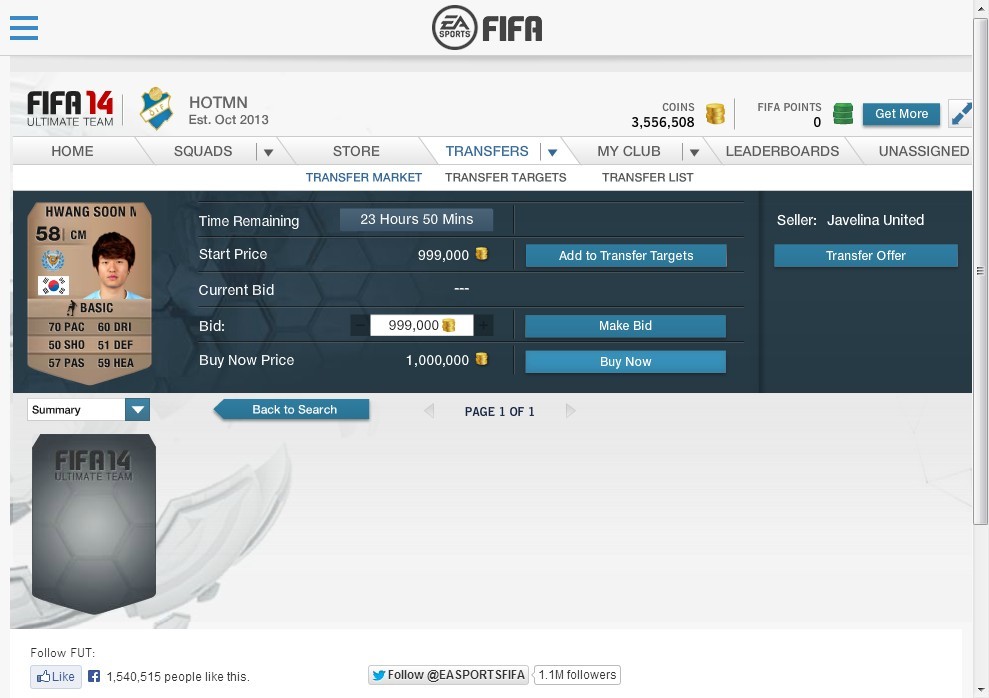Image resolution: width=989 pixels, height=698 pixels.
Task: Click the coins balance 3,556,508
Action: 662,122
